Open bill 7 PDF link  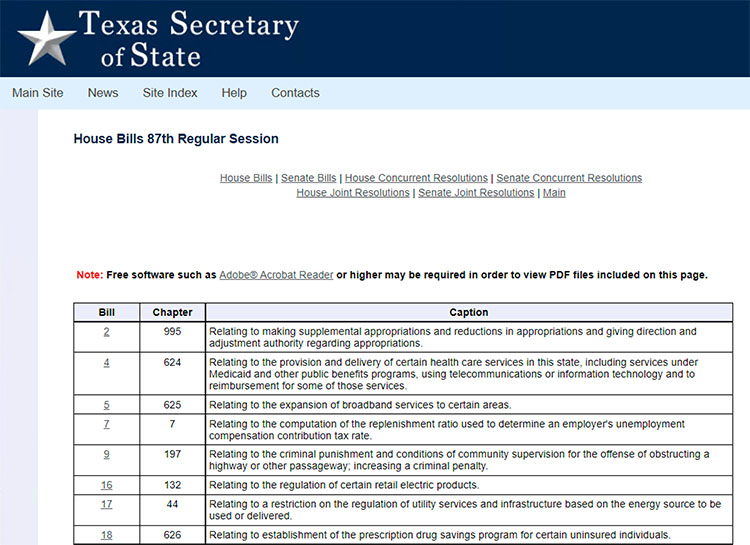[106, 424]
